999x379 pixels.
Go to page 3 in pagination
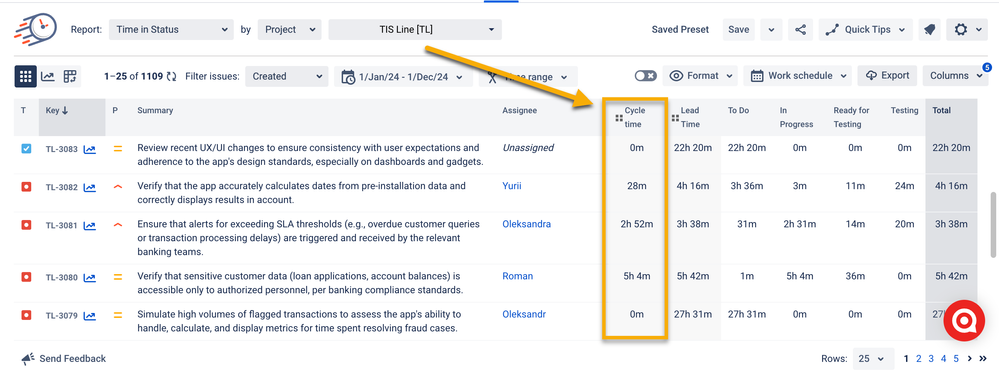tap(931, 359)
